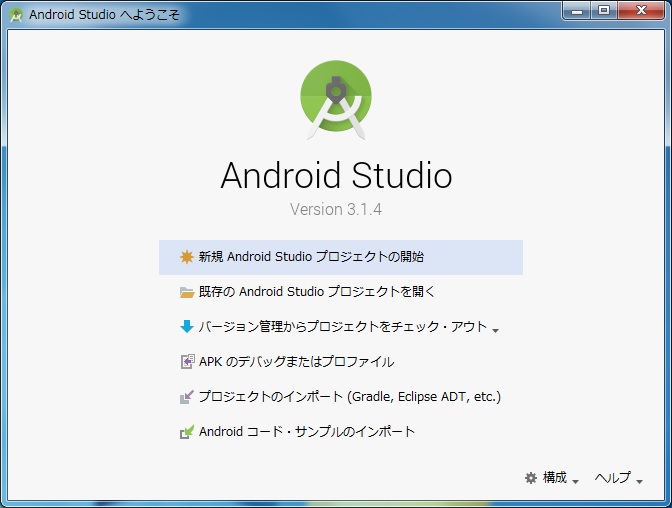Choose APK のデバッグまたはプロファイル
The width and height of the screenshot is (672, 508).
tap(297, 362)
